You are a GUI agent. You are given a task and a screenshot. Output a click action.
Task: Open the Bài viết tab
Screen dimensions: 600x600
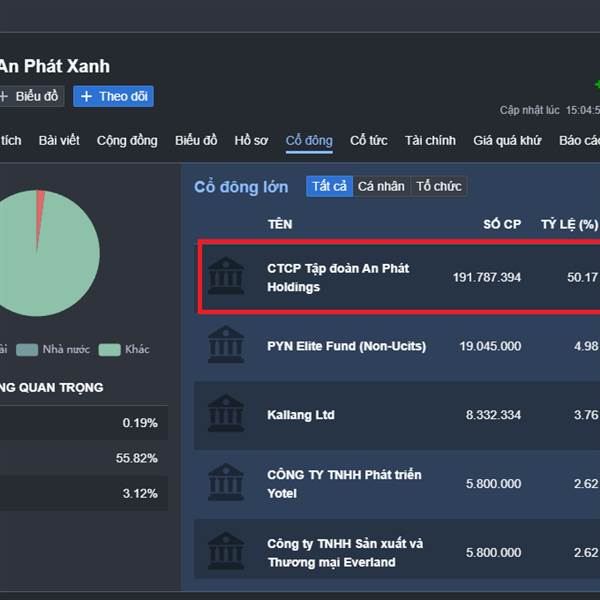coord(59,140)
